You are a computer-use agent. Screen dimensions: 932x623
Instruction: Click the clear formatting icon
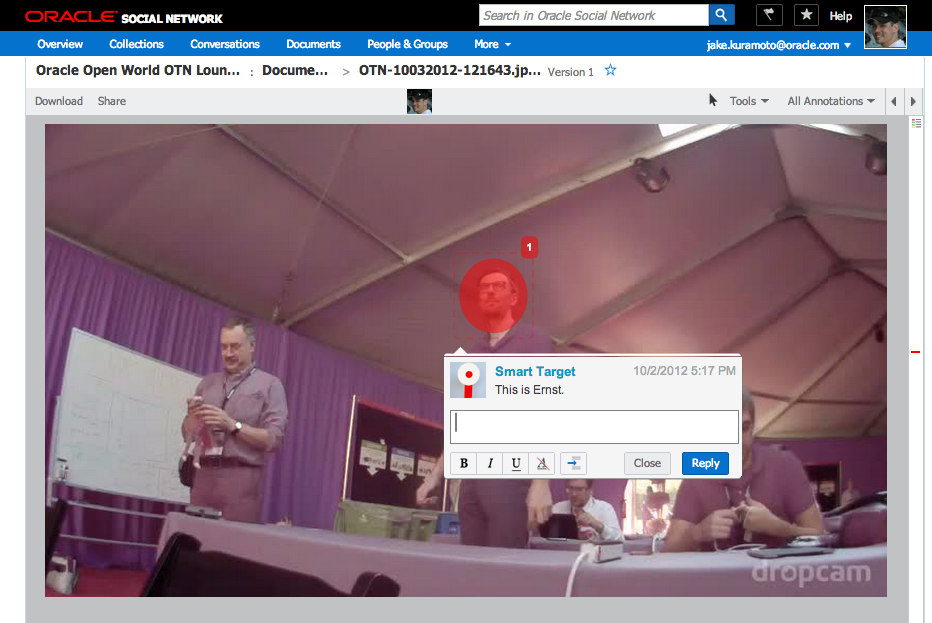pos(542,463)
